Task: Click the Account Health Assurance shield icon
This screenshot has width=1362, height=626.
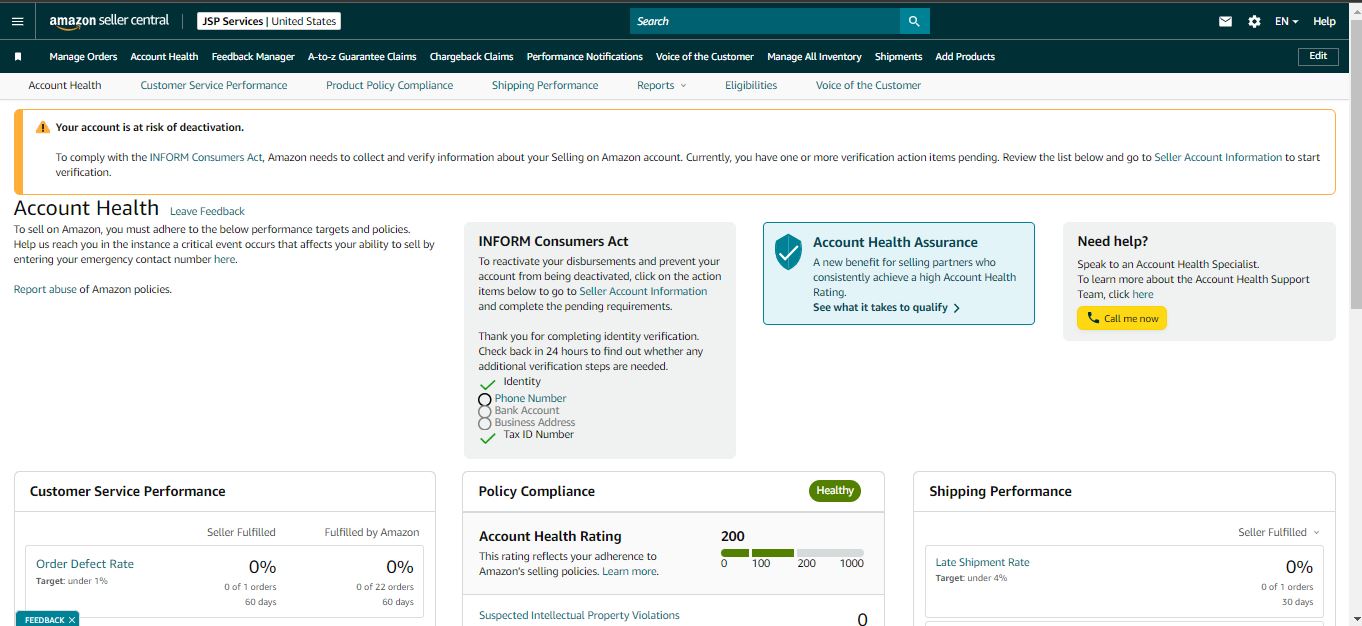Action: [789, 252]
